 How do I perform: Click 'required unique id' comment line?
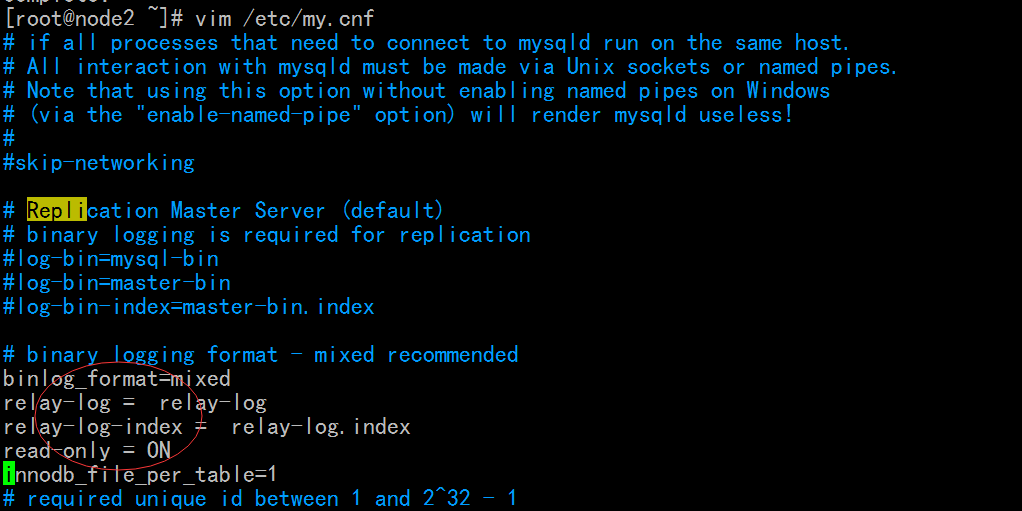point(259,499)
